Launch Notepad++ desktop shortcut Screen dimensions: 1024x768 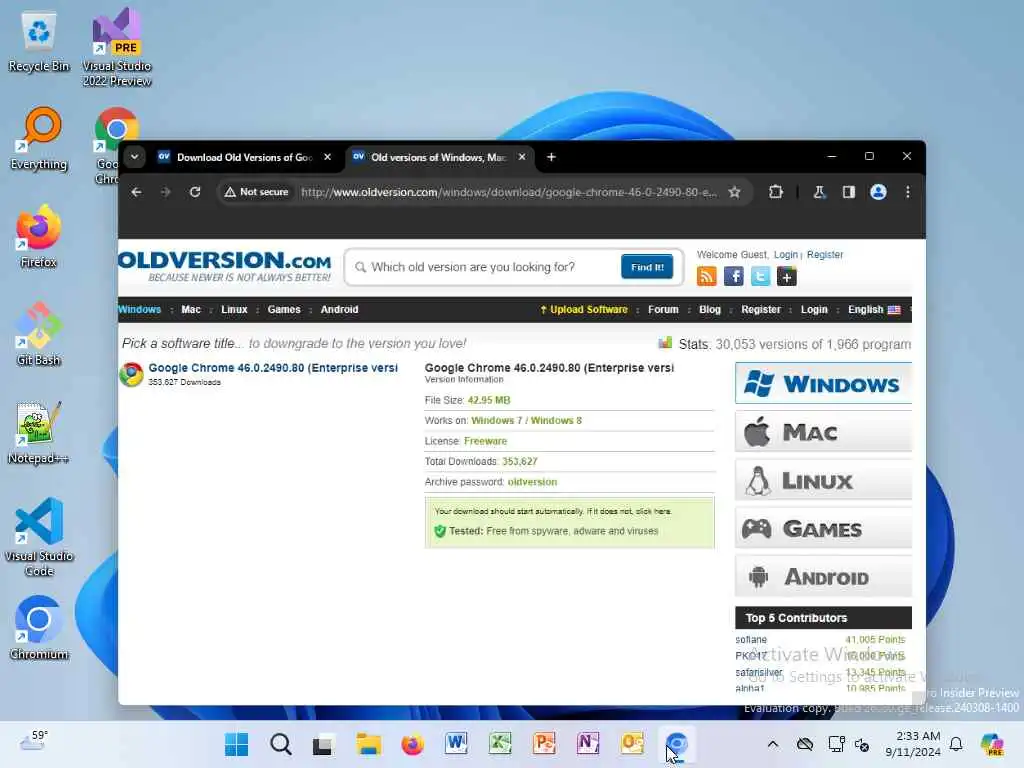pos(39,432)
